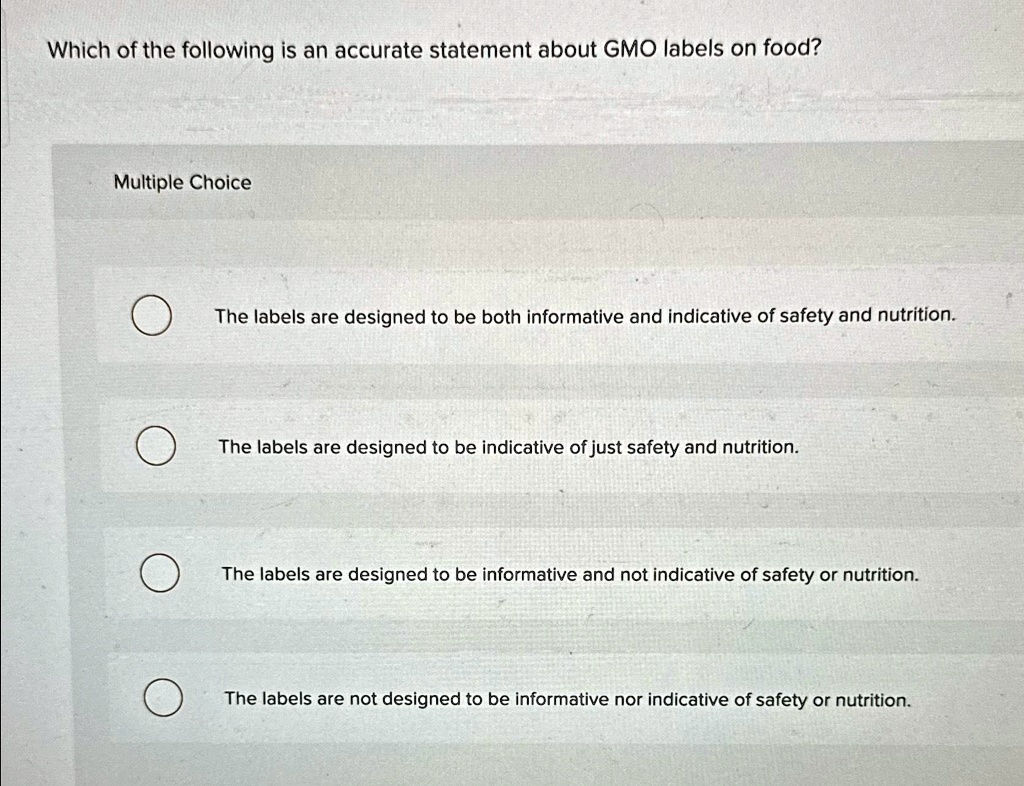Choose the not informative nor indicative option
Image resolution: width=1024 pixels, height=786 pixels.
(x=565, y=699)
